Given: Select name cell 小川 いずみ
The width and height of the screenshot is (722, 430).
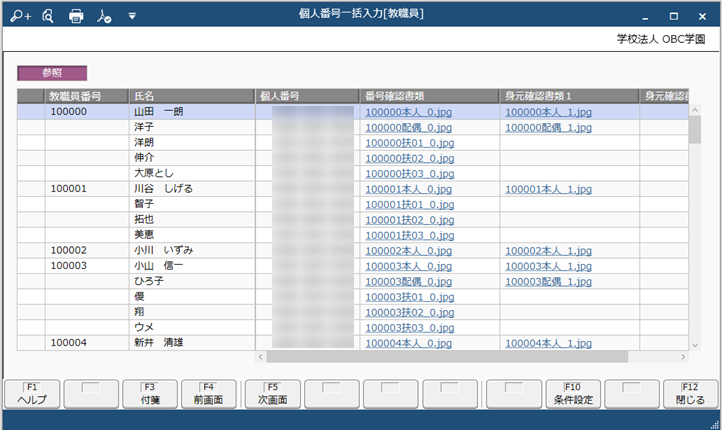Looking at the screenshot, I should 192,250.
